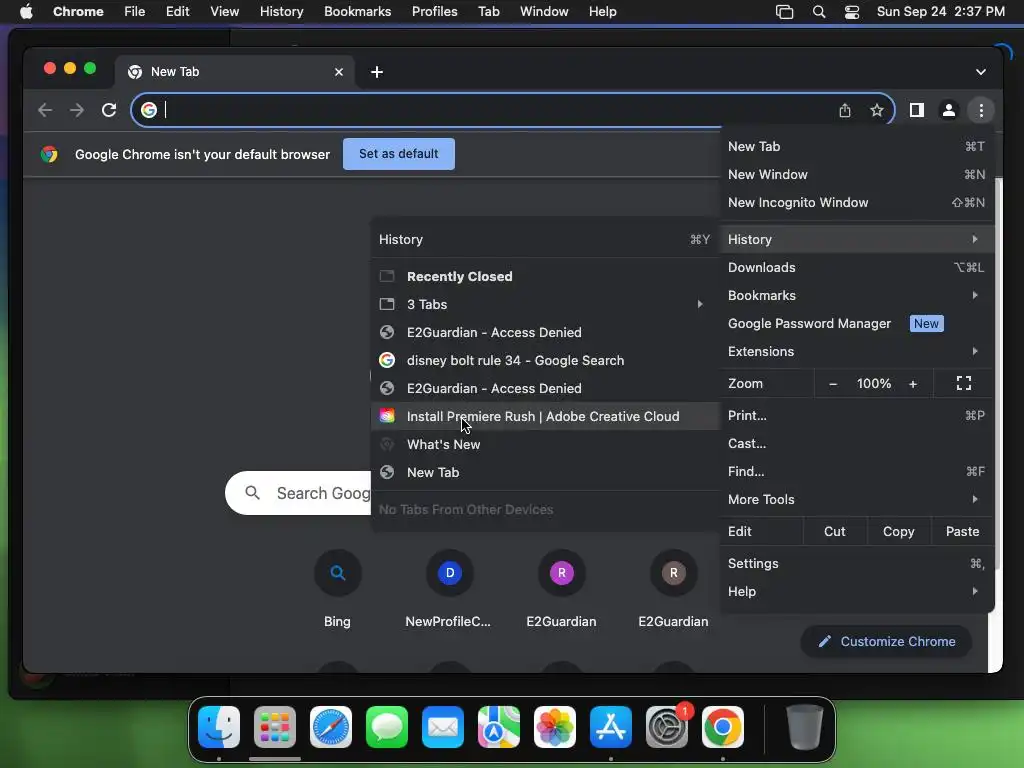Open the purple E2Guardian shortcut
The height and width of the screenshot is (768, 1024).
pyautogui.click(x=562, y=573)
